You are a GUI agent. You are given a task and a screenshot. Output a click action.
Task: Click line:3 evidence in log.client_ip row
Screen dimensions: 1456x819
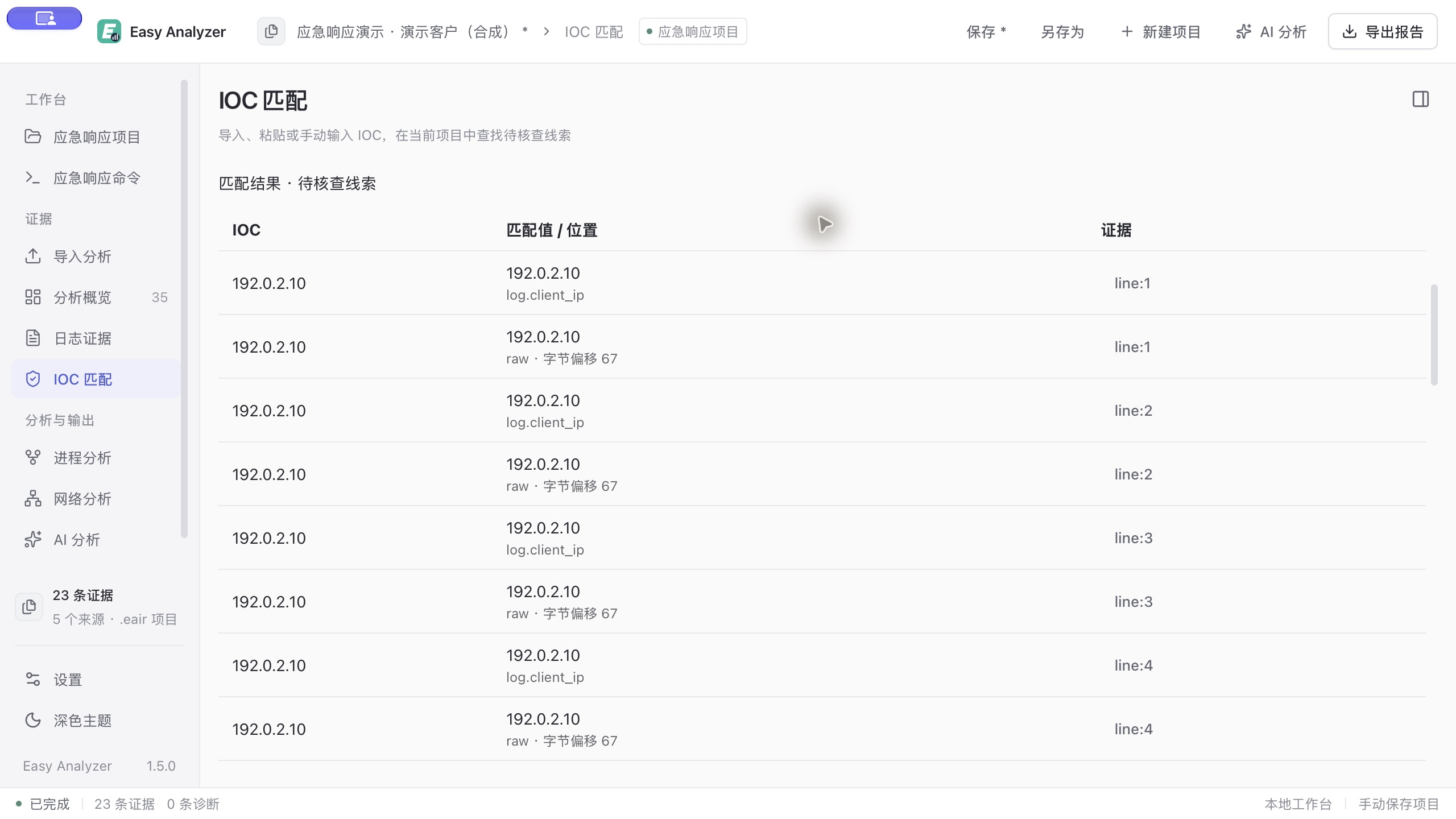pos(1133,537)
